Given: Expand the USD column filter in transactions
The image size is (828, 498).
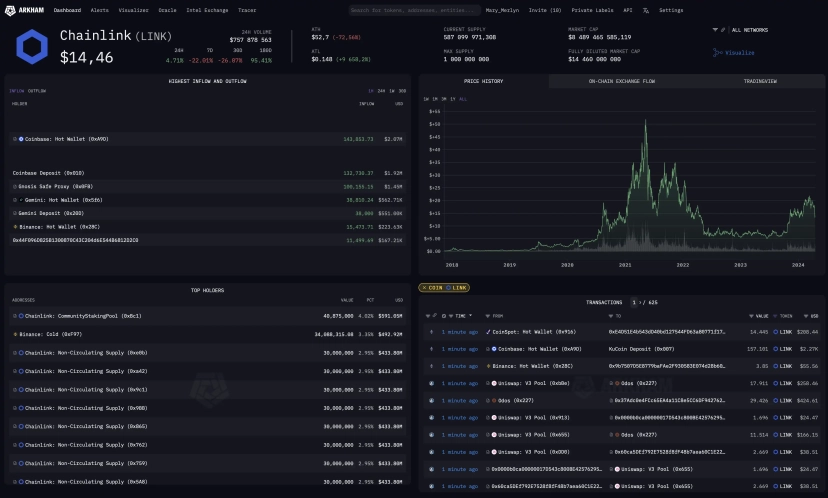Looking at the screenshot, I should coord(809,316).
